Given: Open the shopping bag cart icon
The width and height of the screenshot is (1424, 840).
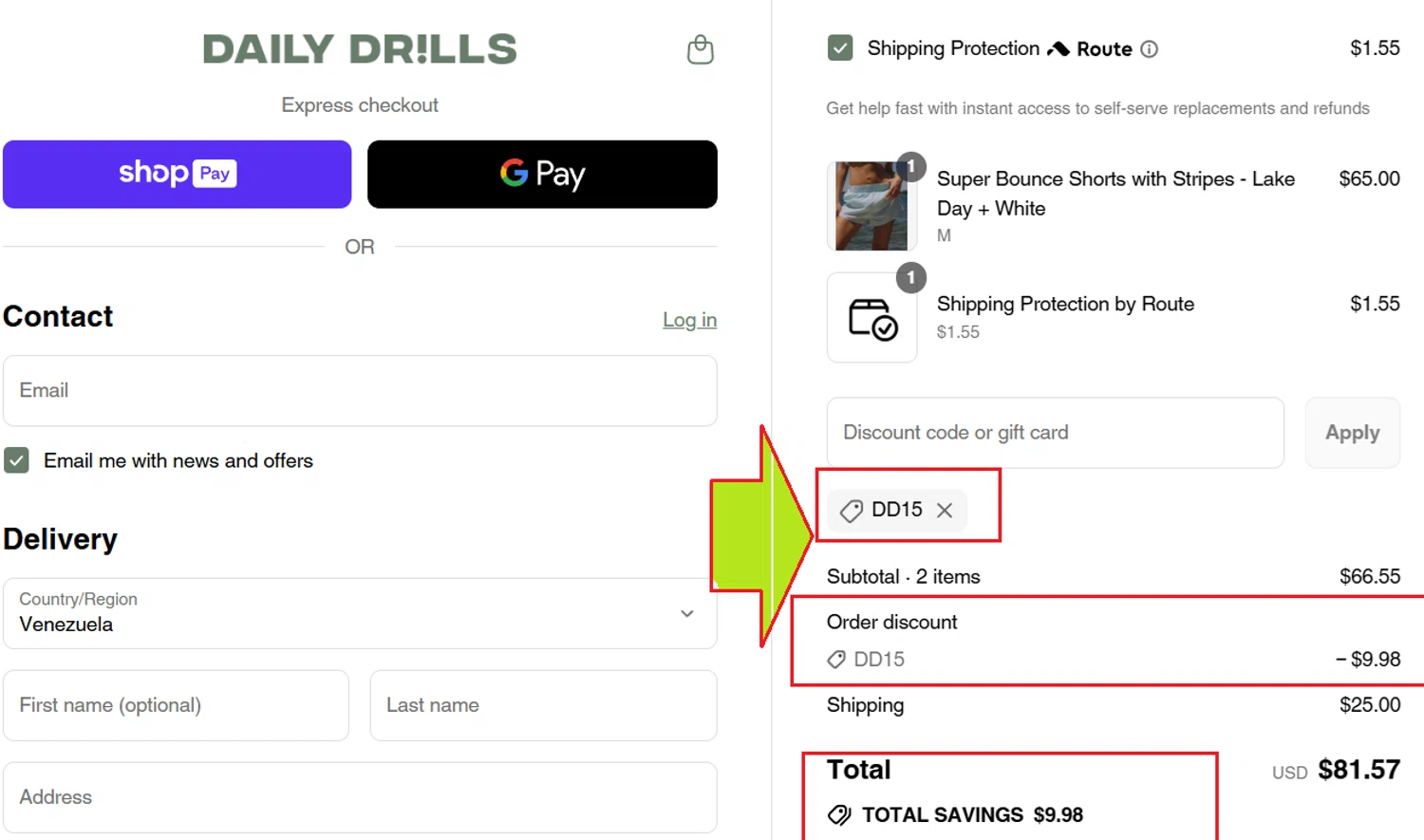Looking at the screenshot, I should [701, 49].
